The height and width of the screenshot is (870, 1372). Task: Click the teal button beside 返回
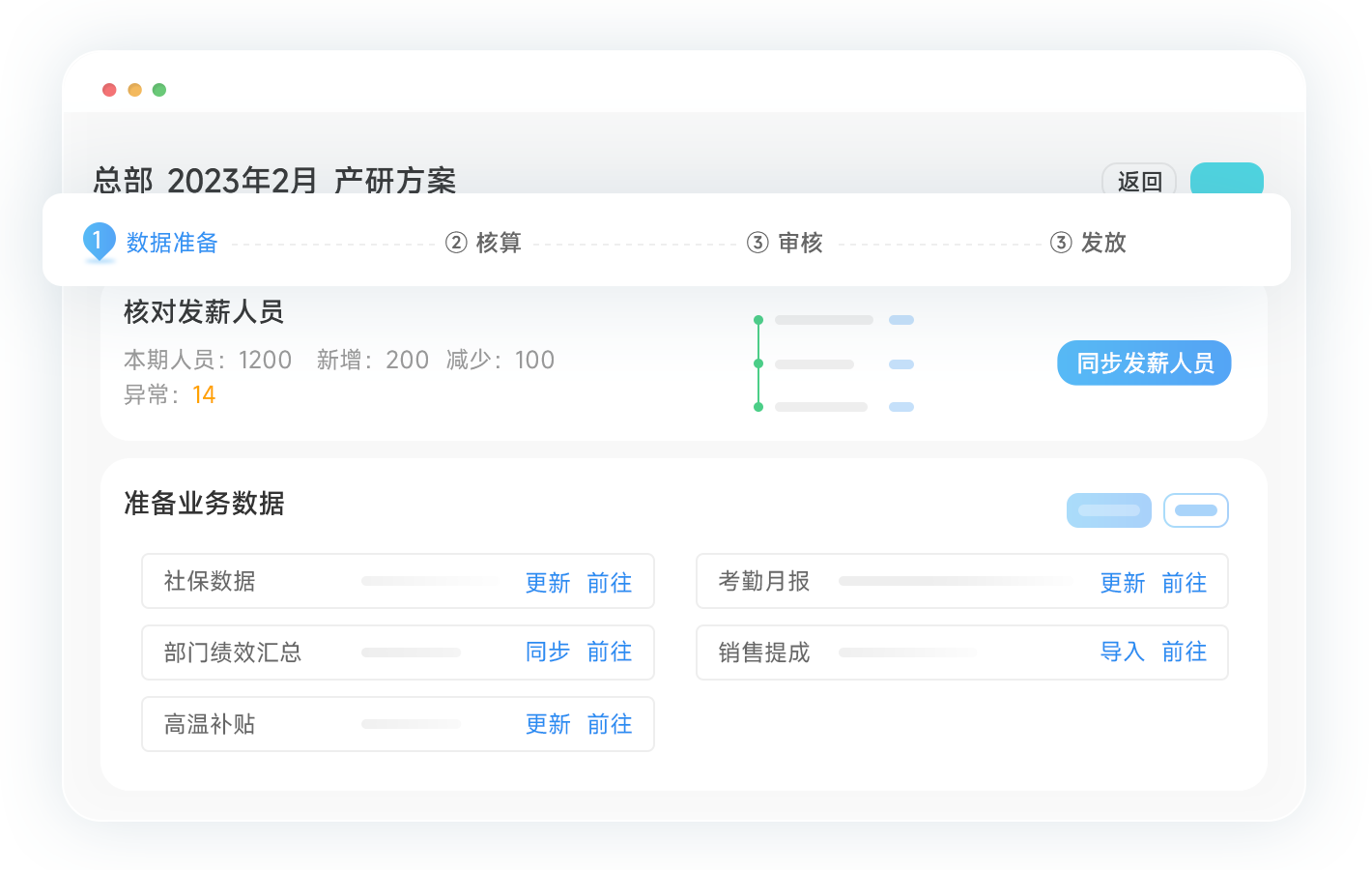1226,180
